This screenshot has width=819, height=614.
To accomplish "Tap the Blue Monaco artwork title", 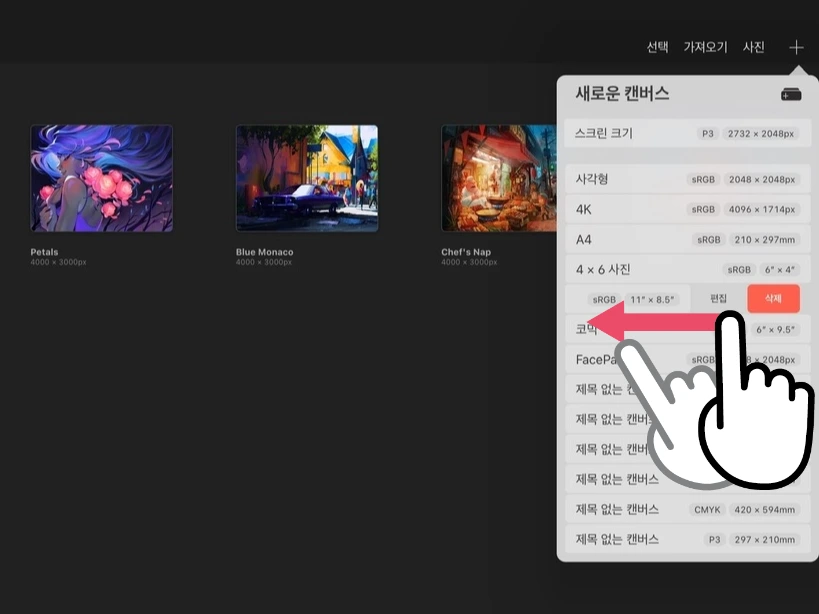I will [x=264, y=252].
